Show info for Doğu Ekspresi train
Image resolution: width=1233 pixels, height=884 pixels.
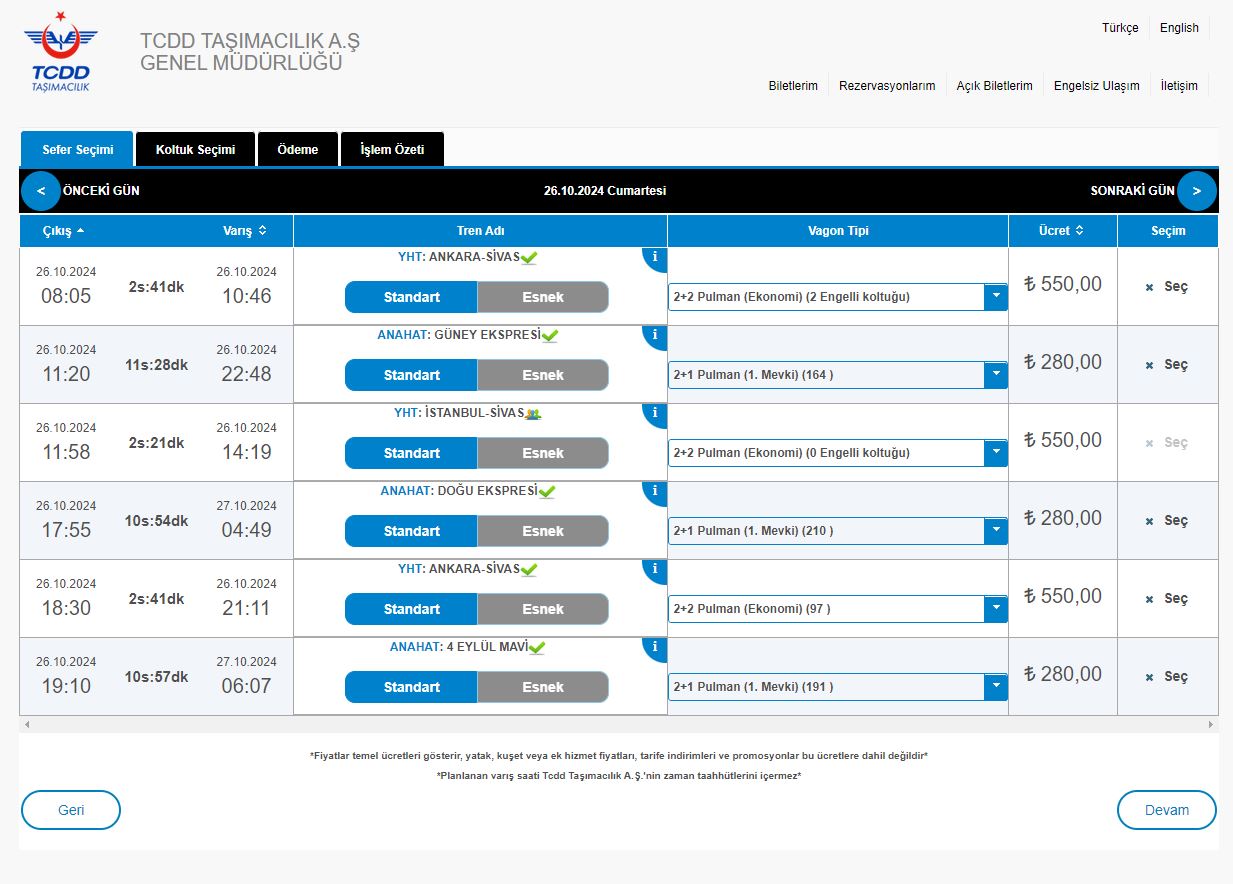coord(655,492)
